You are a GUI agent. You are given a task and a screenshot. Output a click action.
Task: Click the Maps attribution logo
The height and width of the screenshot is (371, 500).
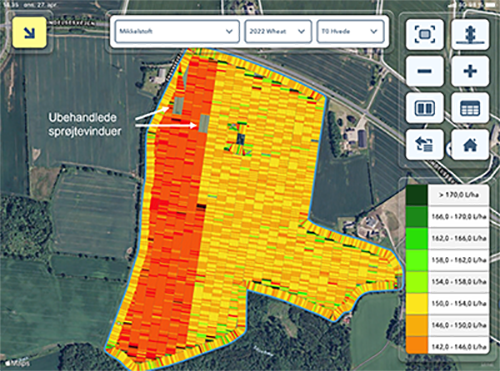(x=18, y=363)
